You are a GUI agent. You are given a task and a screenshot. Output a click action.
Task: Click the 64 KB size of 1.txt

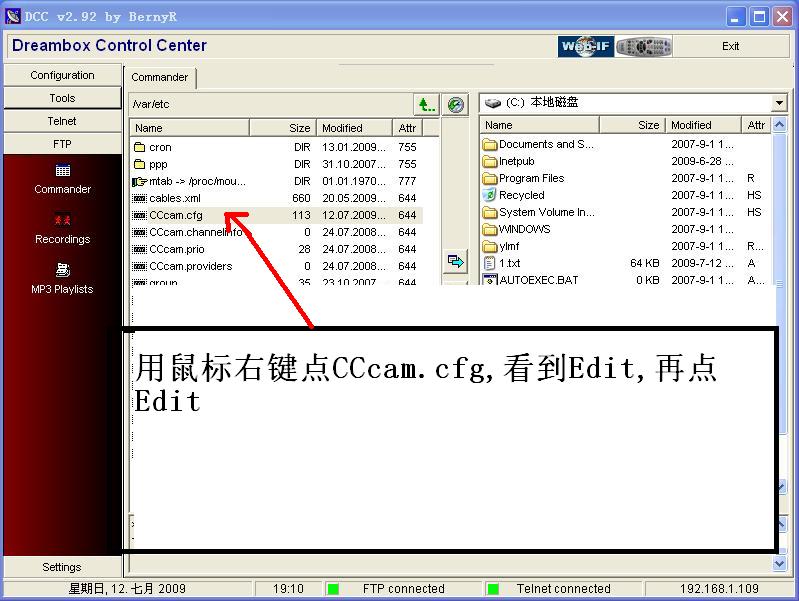click(645, 264)
